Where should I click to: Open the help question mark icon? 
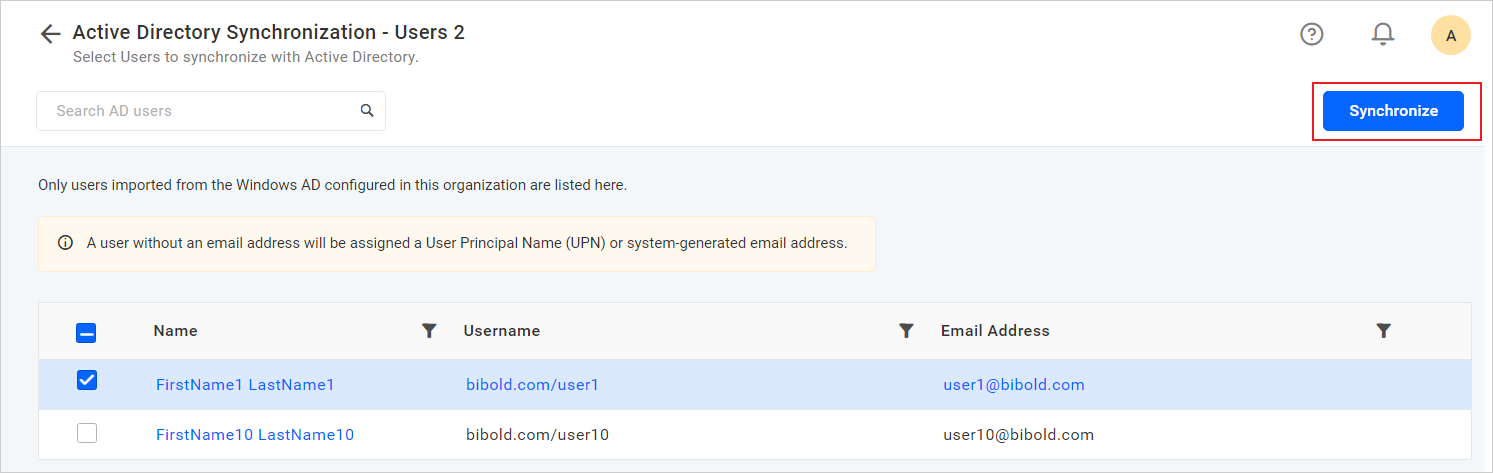coord(1311,35)
